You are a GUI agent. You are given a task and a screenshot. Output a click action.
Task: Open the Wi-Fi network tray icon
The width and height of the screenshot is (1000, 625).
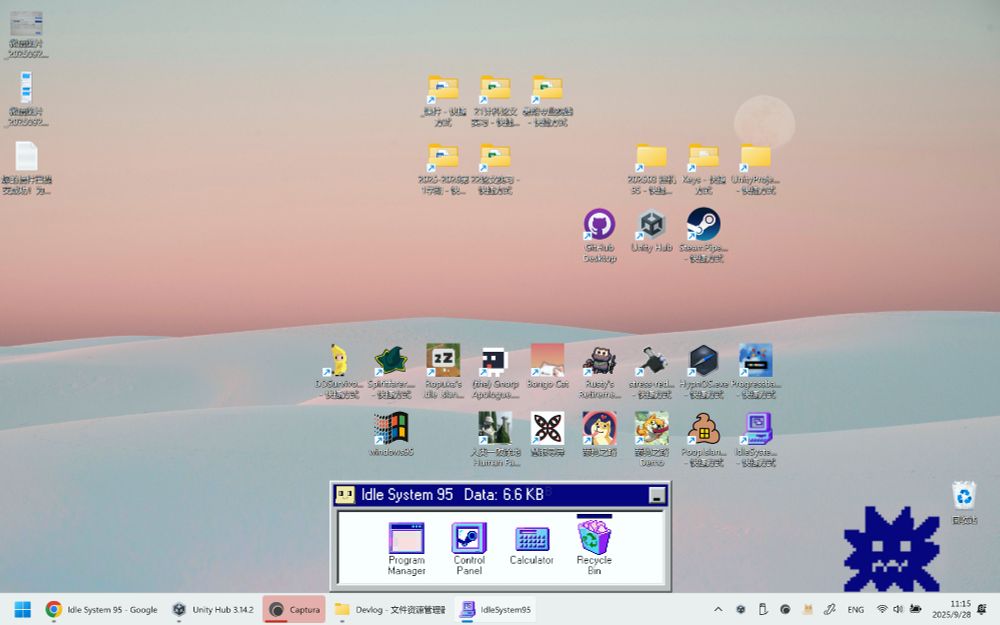[x=882, y=610]
